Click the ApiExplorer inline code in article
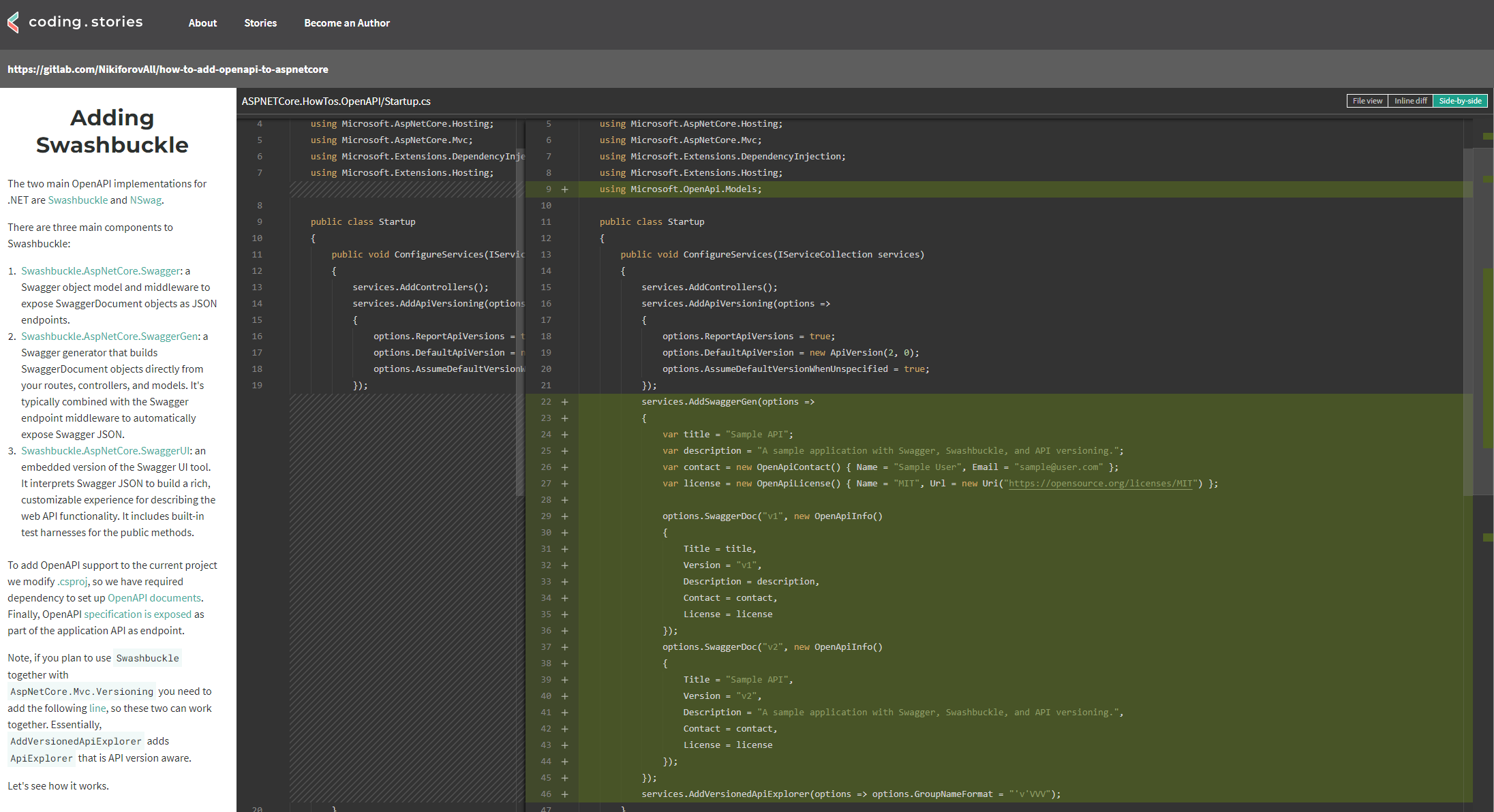The height and width of the screenshot is (812, 1494). (x=42, y=758)
